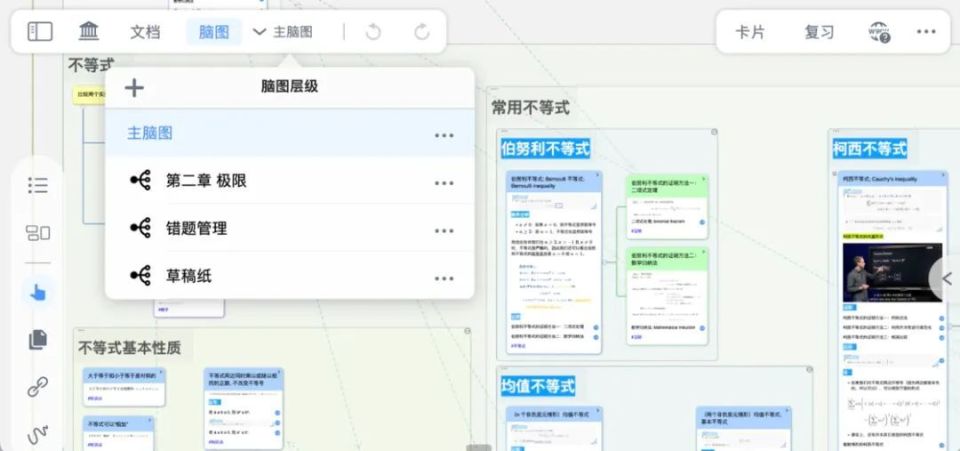Select the freehand squiggle tool
Viewport: 960px width, 451px height.
pos(38,435)
